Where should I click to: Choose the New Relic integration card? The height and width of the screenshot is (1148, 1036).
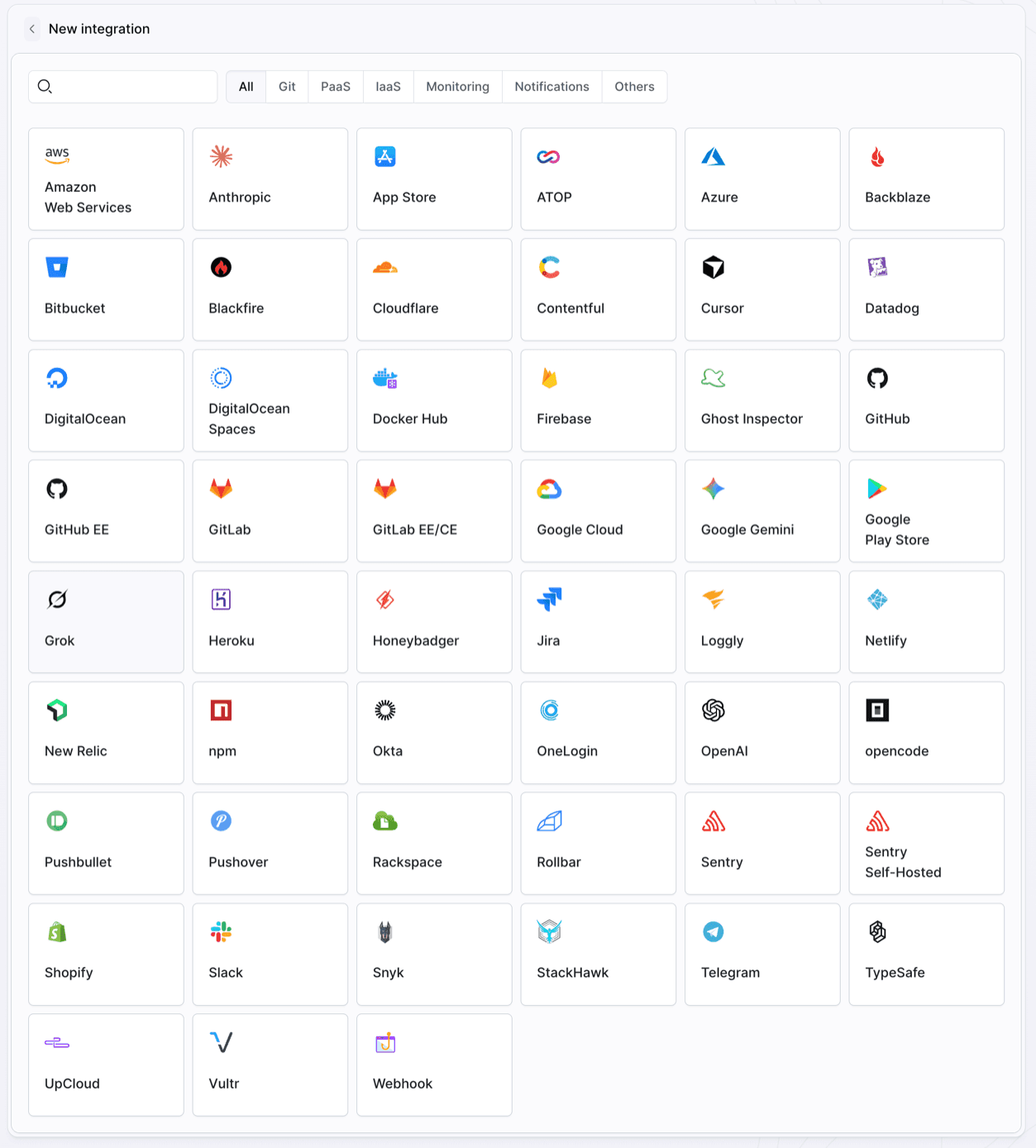(106, 733)
